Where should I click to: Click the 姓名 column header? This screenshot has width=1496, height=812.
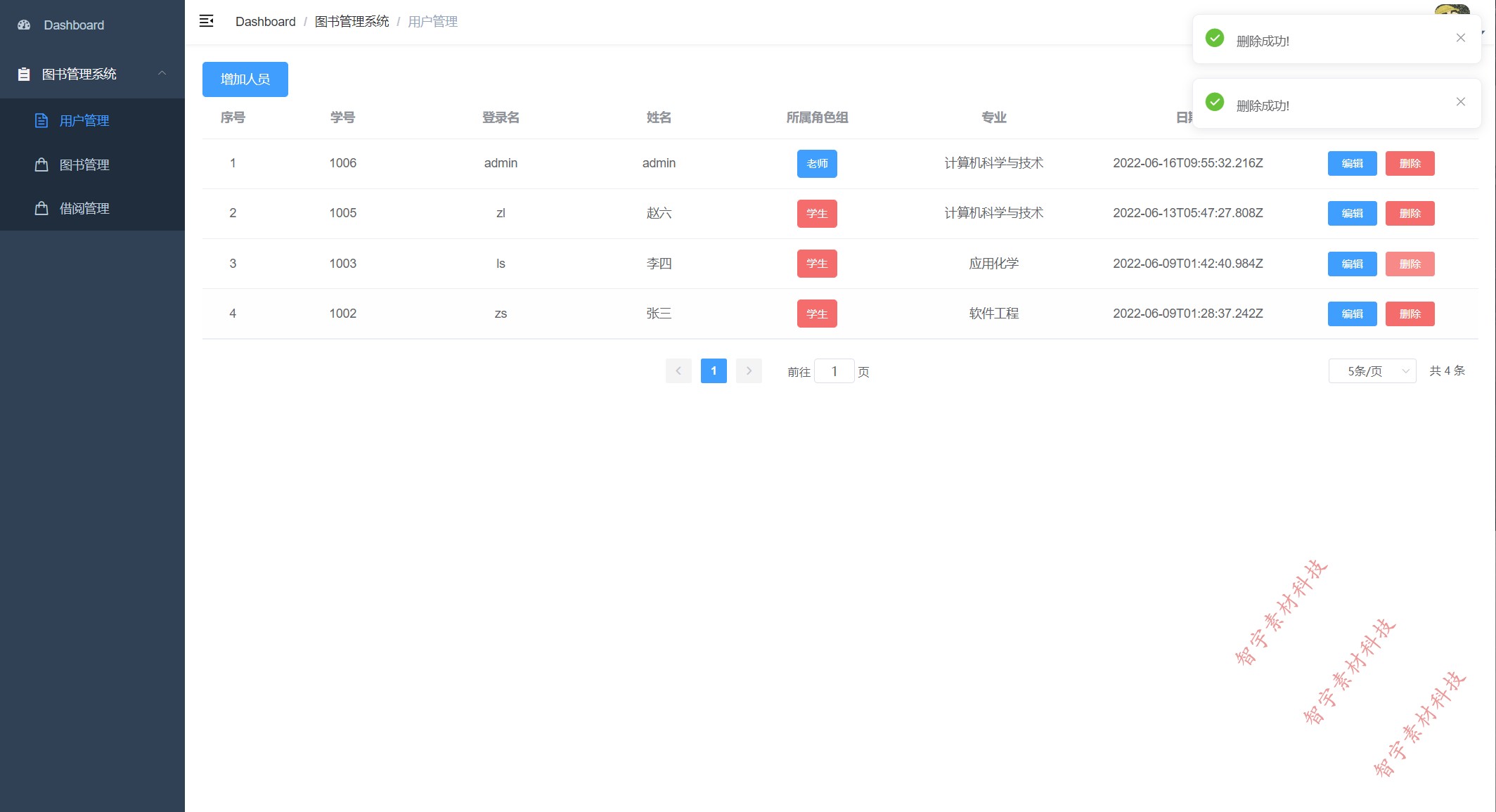[x=659, y=117]
